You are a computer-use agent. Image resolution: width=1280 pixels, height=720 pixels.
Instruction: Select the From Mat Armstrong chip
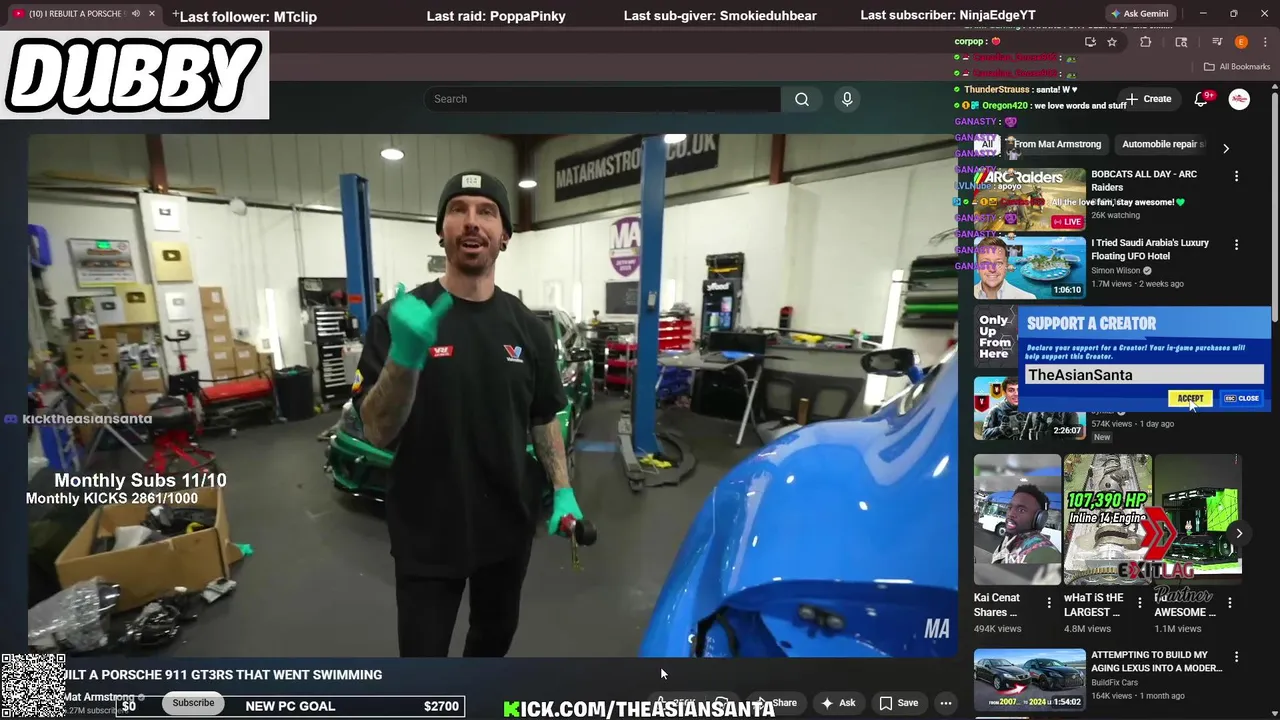1057,144
